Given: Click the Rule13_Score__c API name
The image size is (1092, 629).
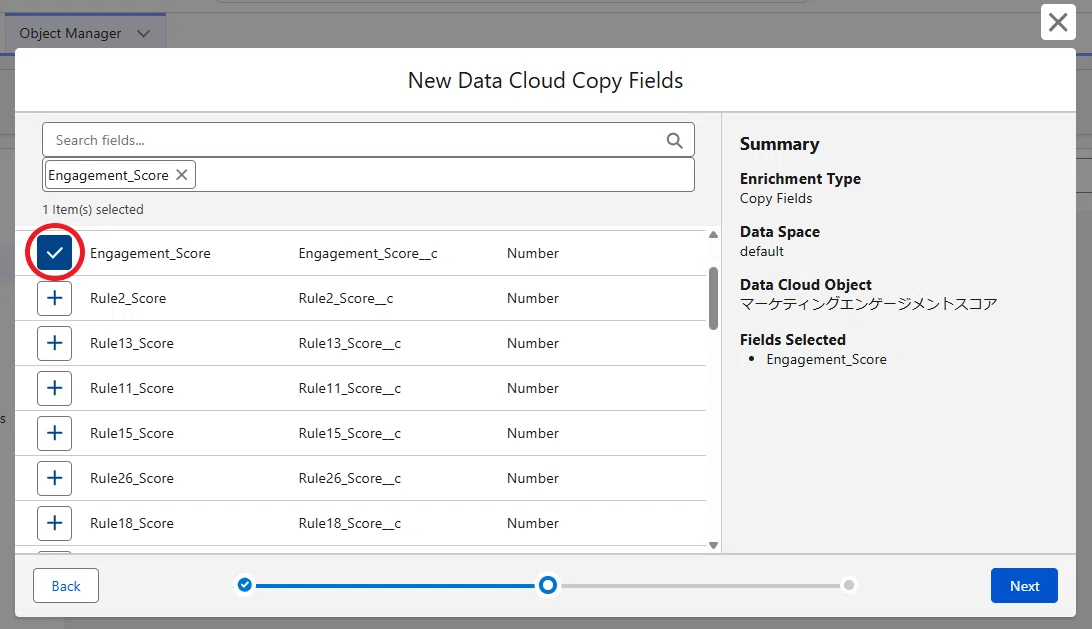Looking at the screenshot, I should pos(350,343).
